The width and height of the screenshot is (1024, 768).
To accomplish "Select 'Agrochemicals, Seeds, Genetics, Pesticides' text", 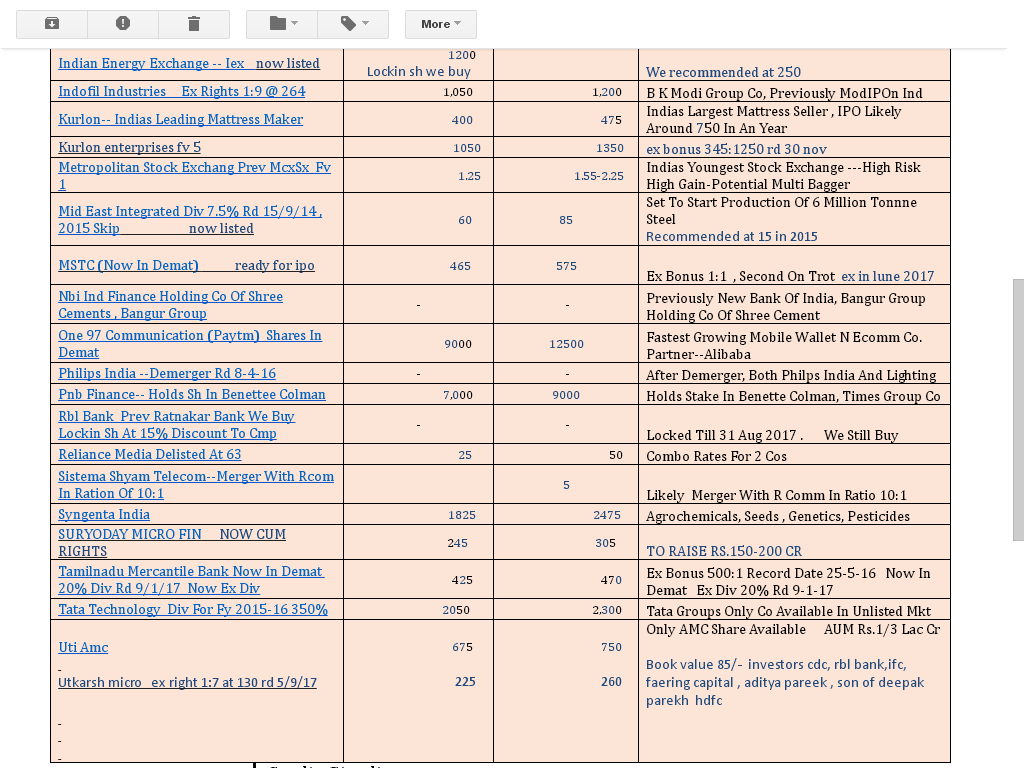I will 778,517.
